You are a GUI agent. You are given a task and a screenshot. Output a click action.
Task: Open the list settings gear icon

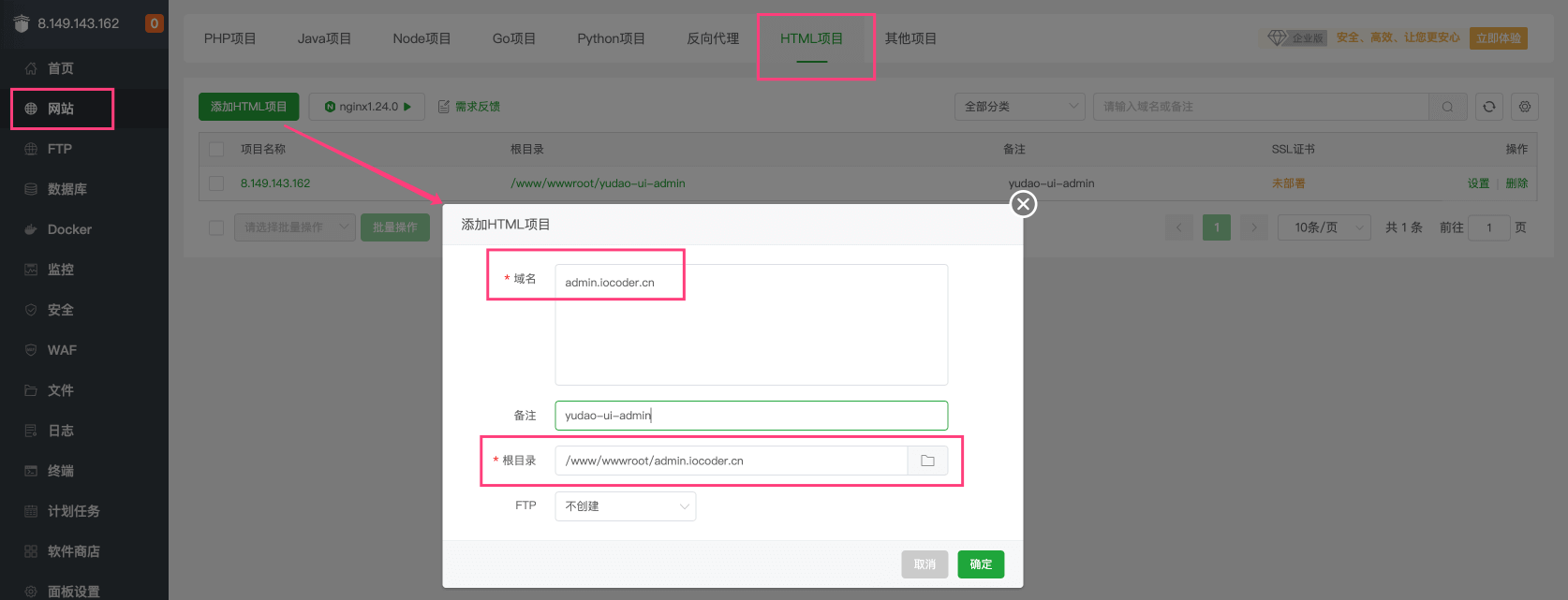(x=1525, y=107)
